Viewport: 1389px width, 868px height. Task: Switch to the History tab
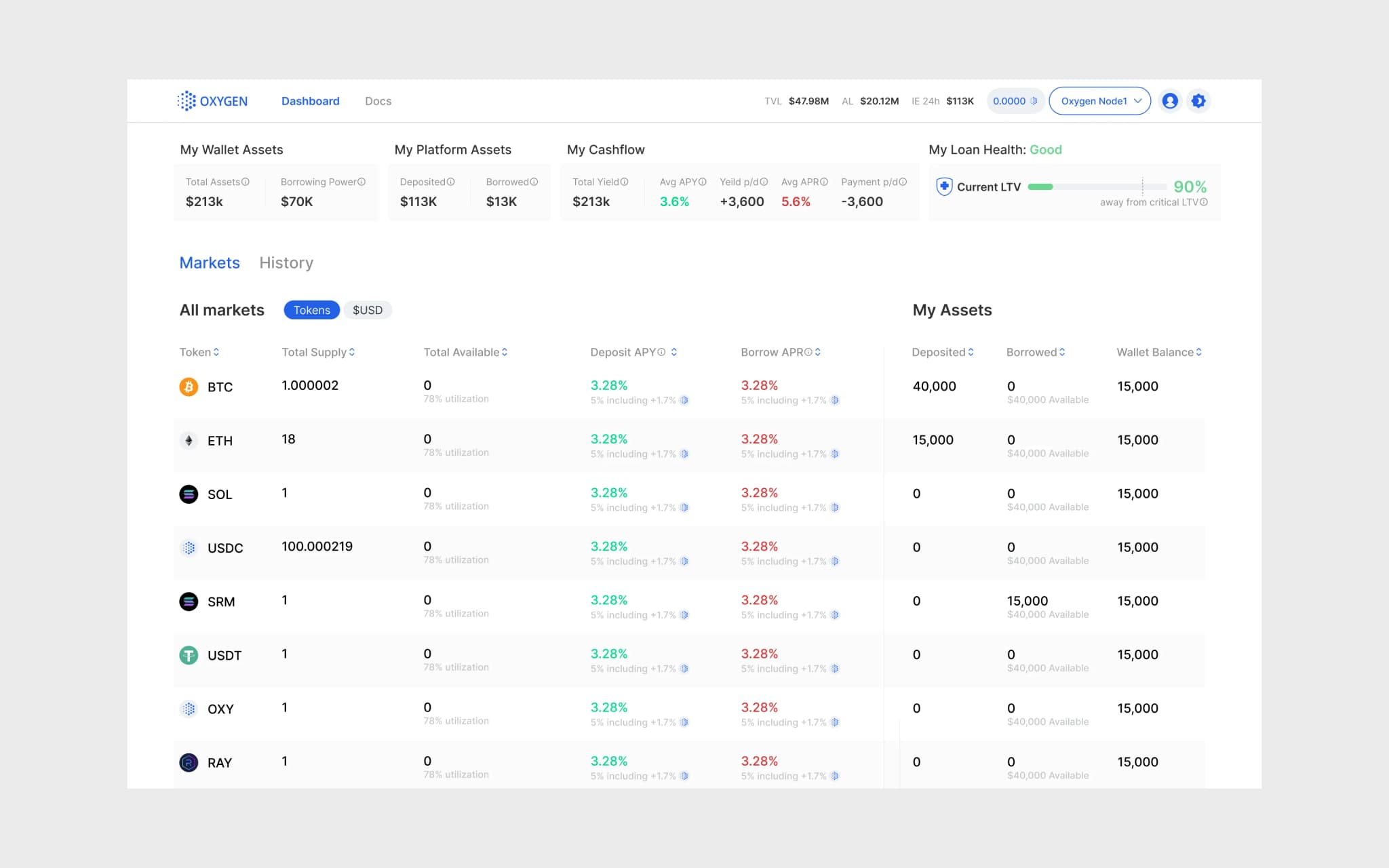pos(286,262)
